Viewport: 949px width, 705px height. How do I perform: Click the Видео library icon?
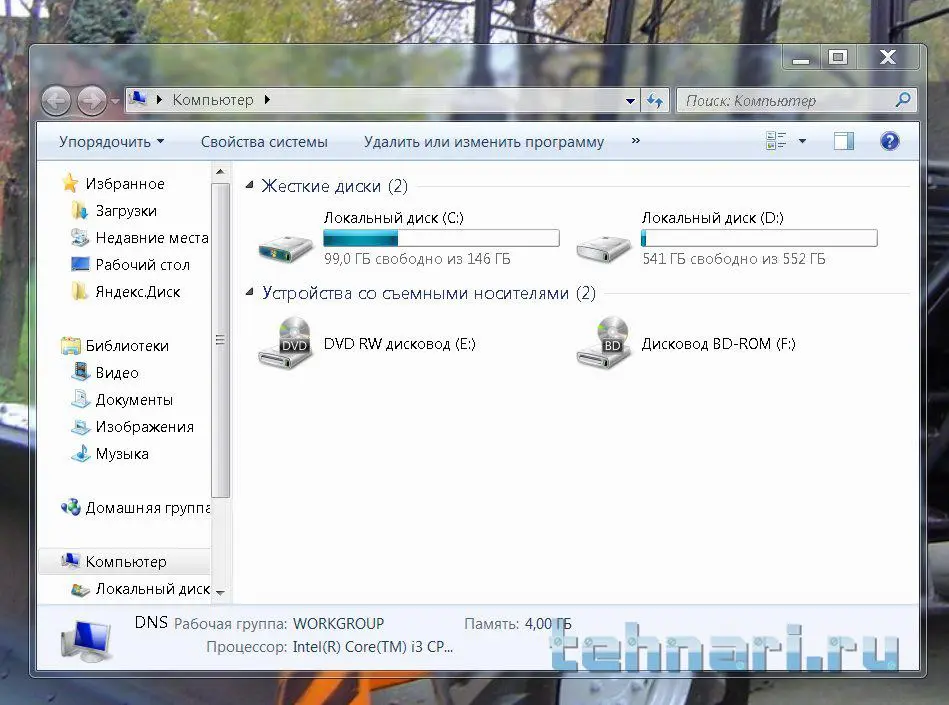pos(80,372)
